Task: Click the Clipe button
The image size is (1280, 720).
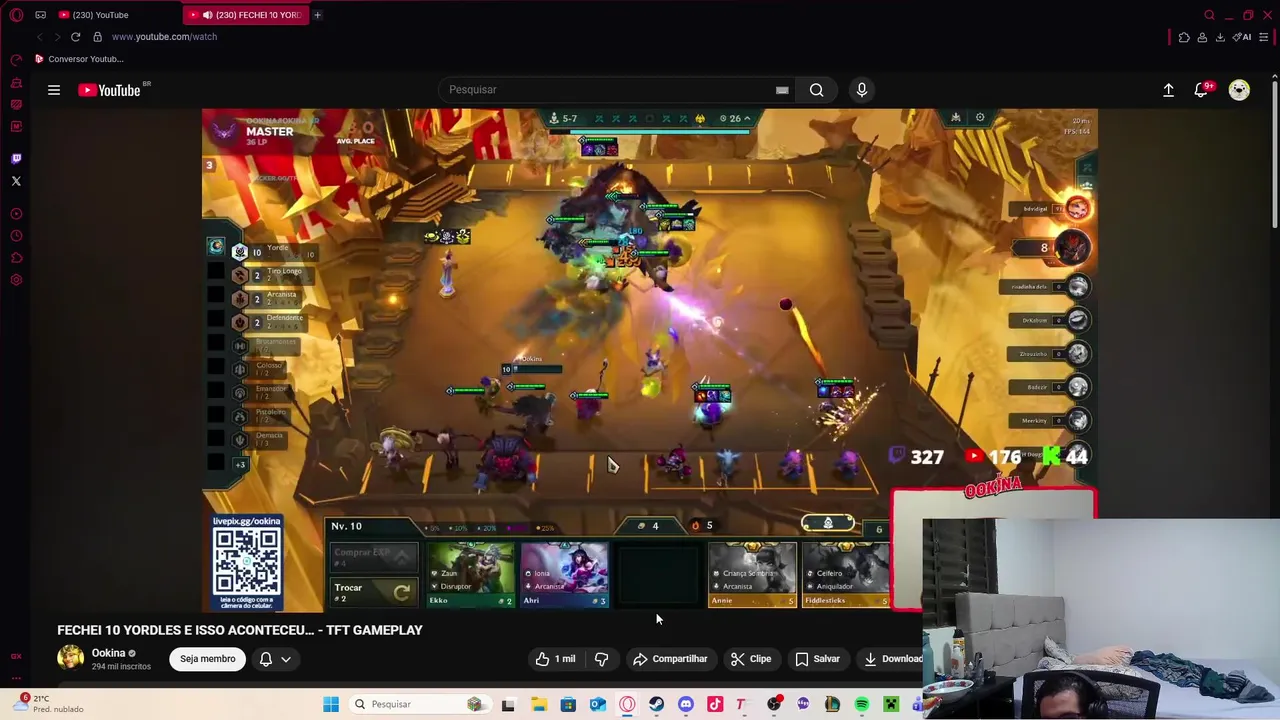Action: point(751,659)
